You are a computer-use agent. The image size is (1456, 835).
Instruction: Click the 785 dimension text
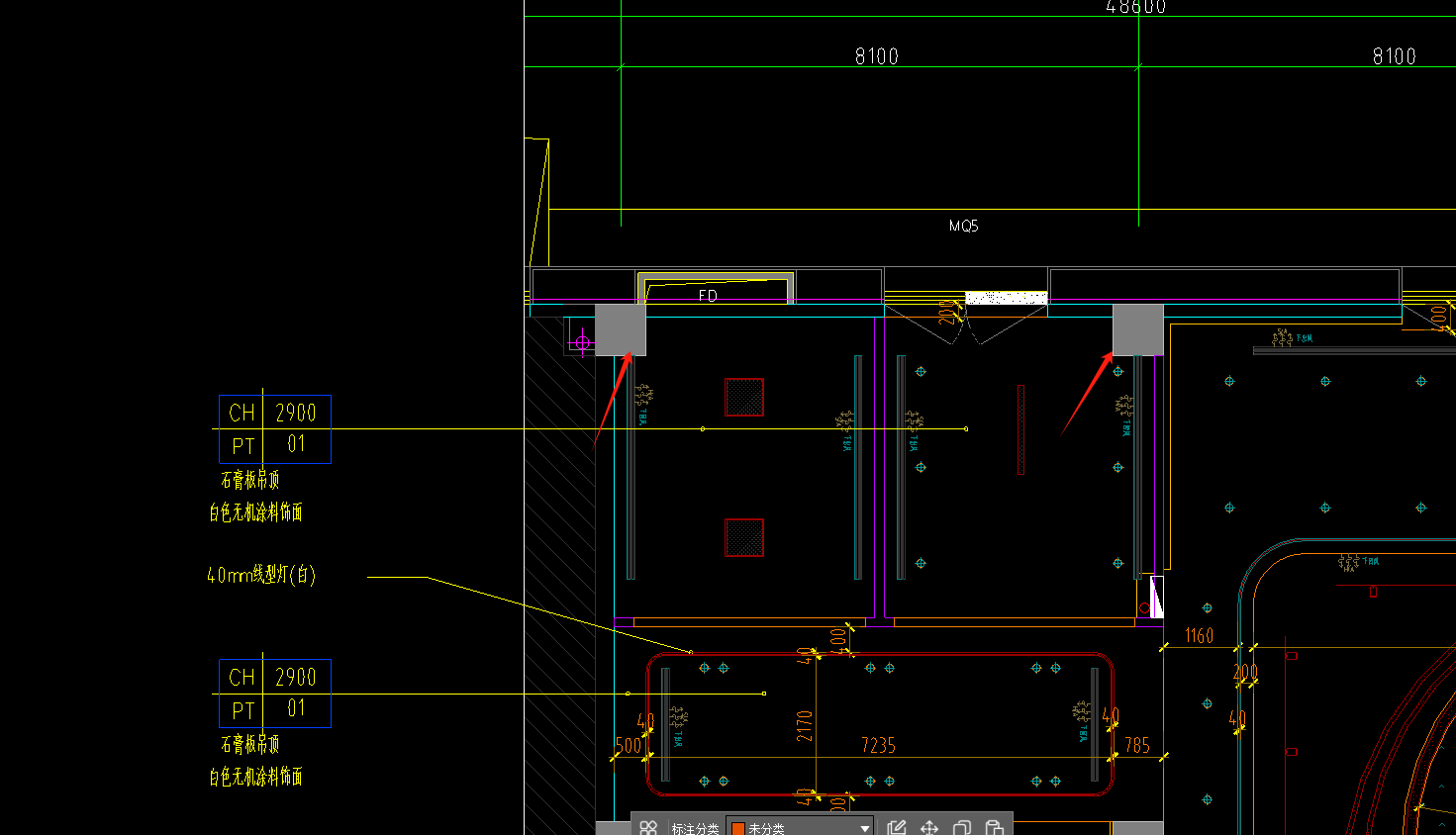(1137, 745)
